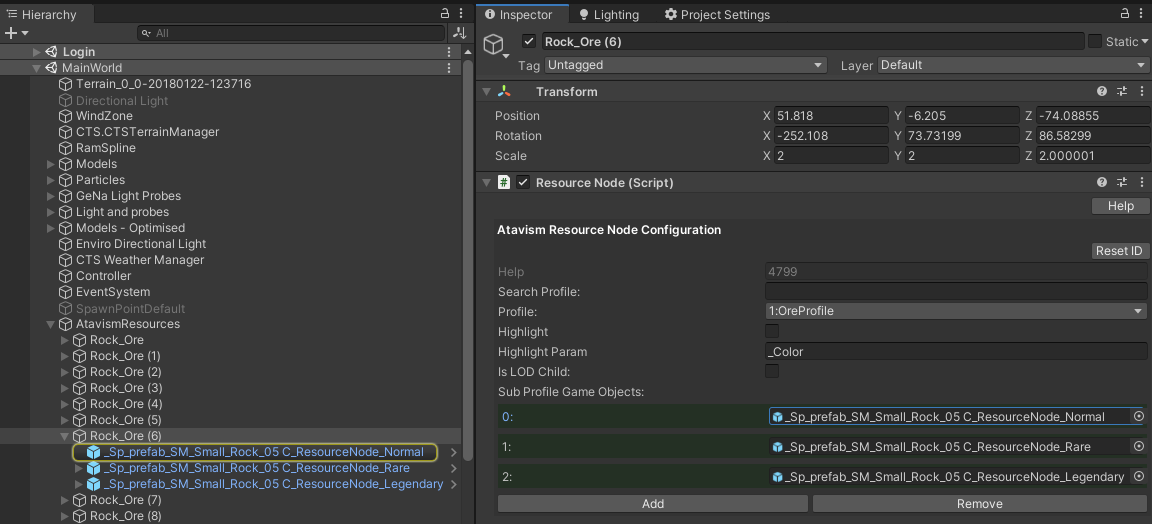
Task: Click the GameObject cube icon selector
Action: pos(494,44)
